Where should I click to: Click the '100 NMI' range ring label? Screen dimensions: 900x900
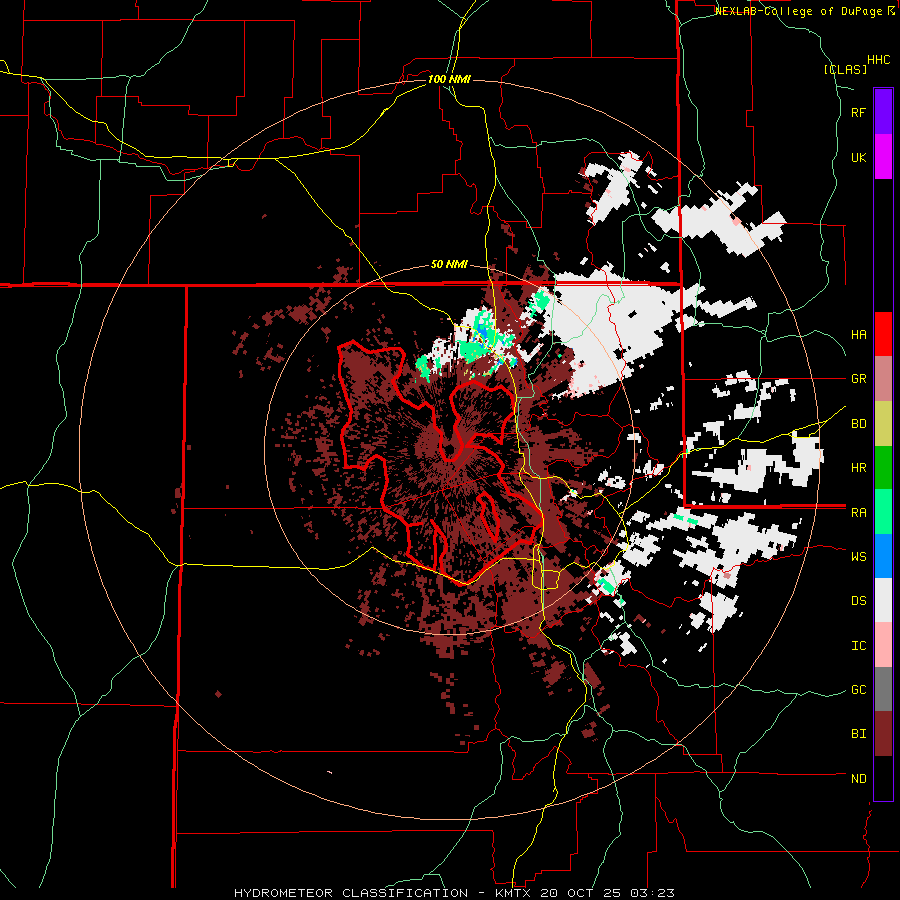pos(449,79)
